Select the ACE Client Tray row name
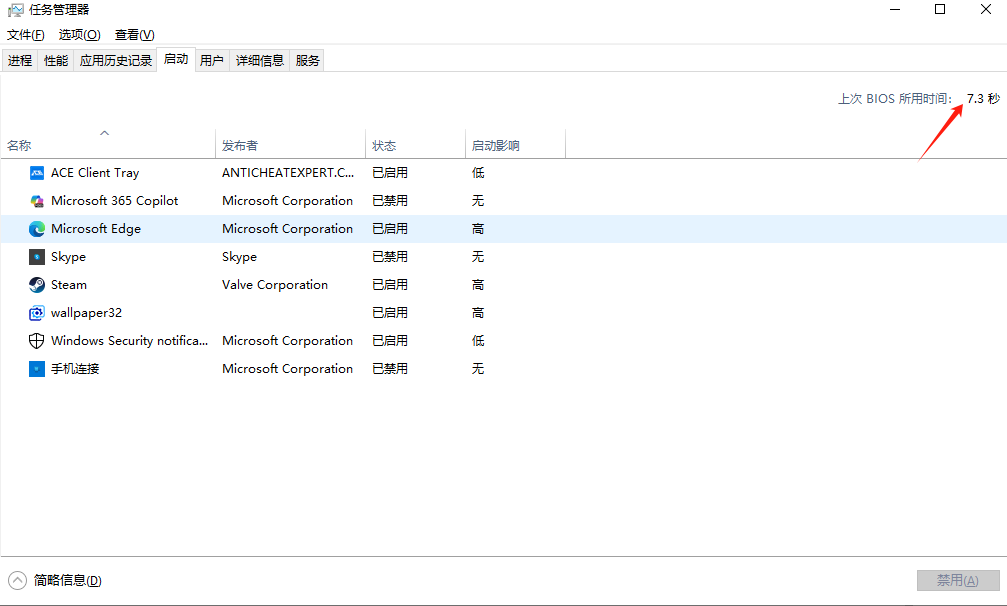This screenshot has height=606, width=1007. 95,173
